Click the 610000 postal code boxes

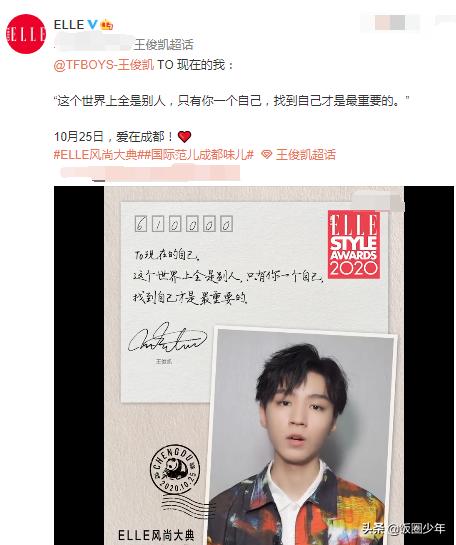[184, 224]
